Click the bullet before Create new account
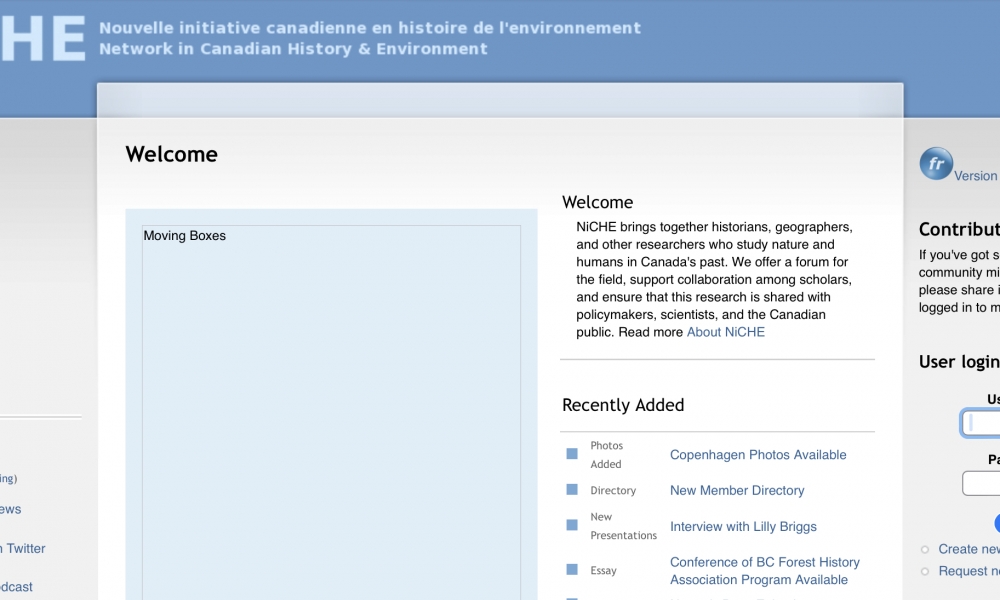The height and width of the screenshot is (600, 1000). click(925, 549)
